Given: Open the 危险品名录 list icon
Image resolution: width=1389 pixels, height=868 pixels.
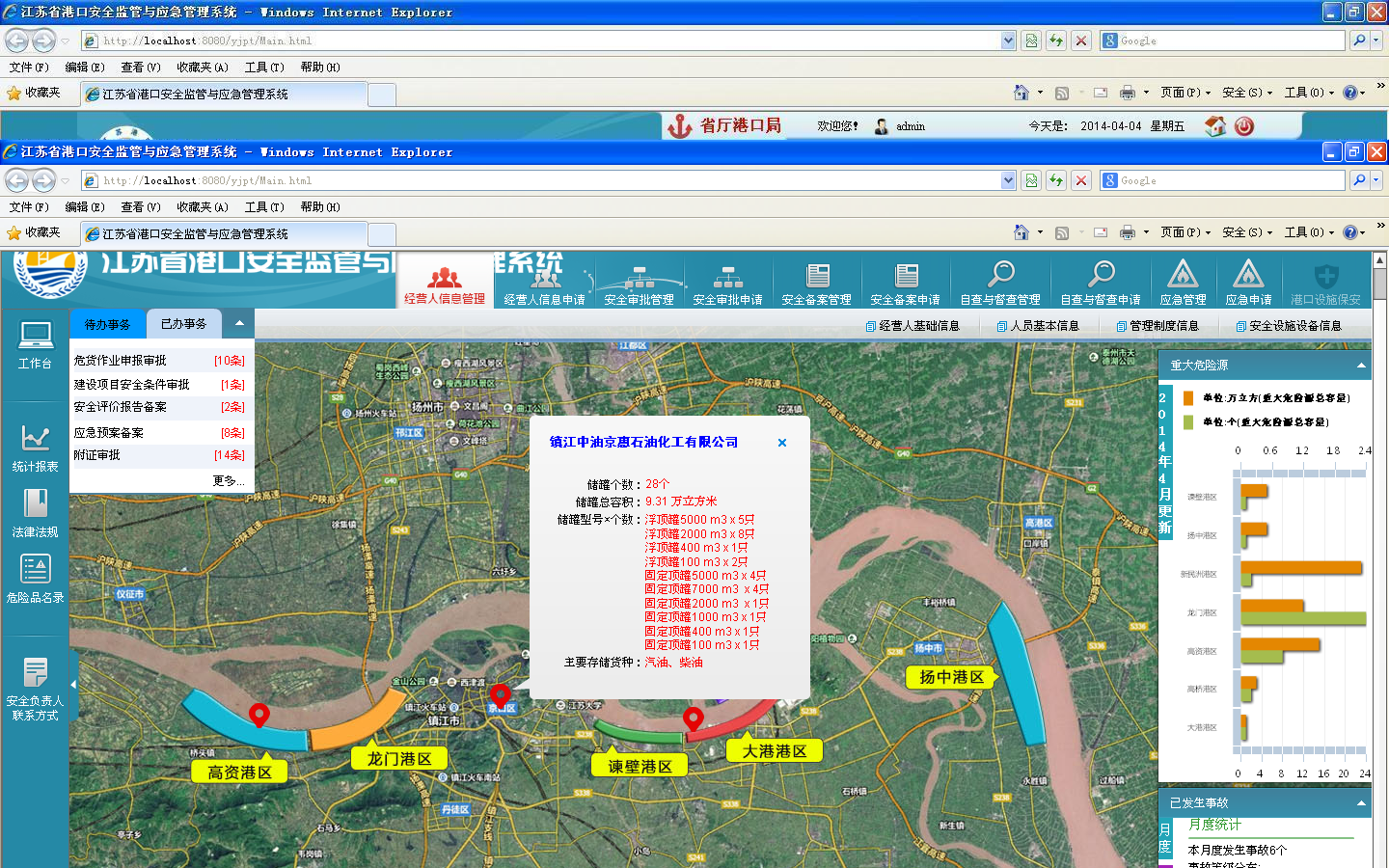Looking at the screenshot, I should click(x=36, y=569).
